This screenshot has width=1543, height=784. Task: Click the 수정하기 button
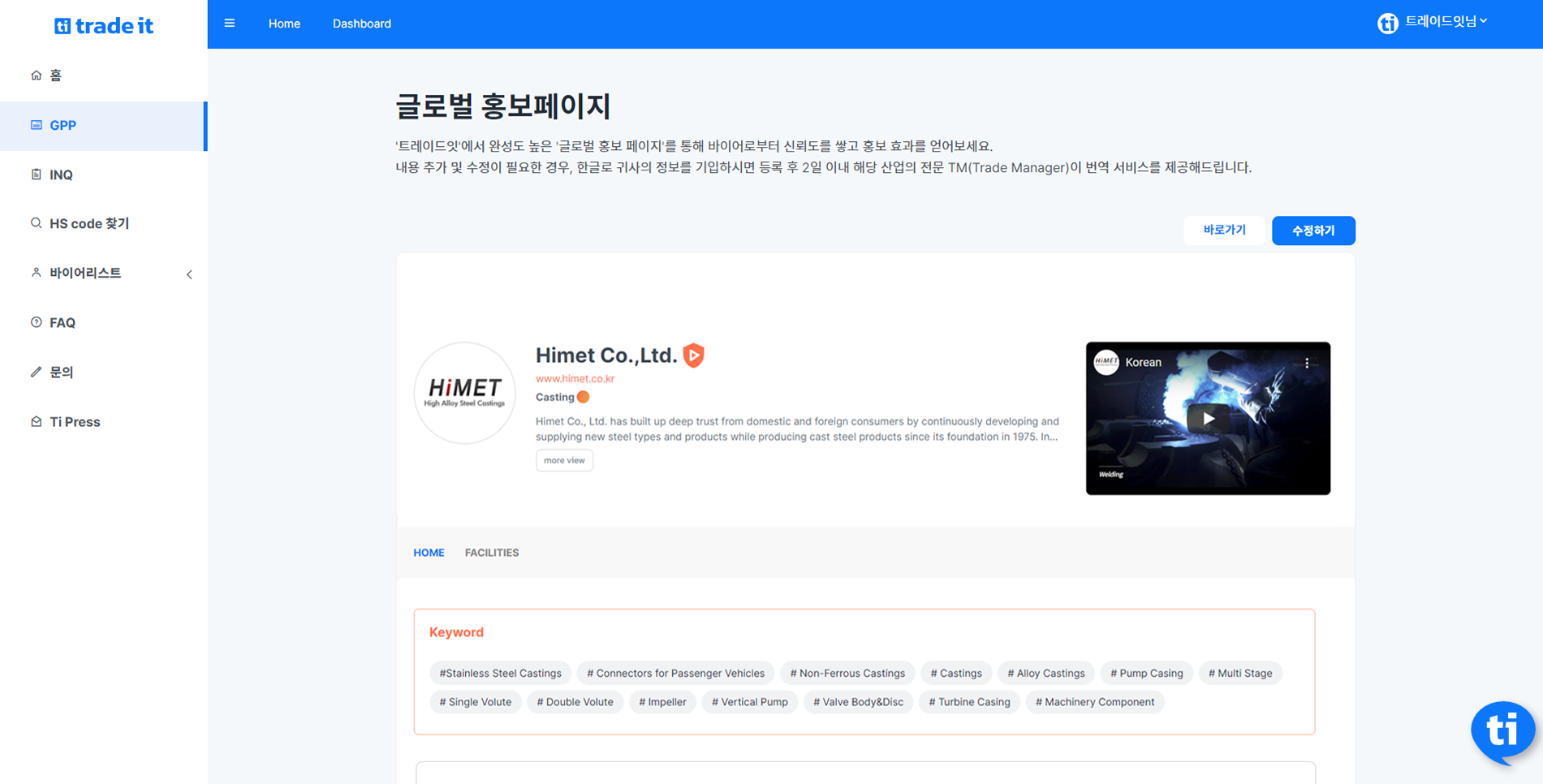click(x=1312, y=230)
